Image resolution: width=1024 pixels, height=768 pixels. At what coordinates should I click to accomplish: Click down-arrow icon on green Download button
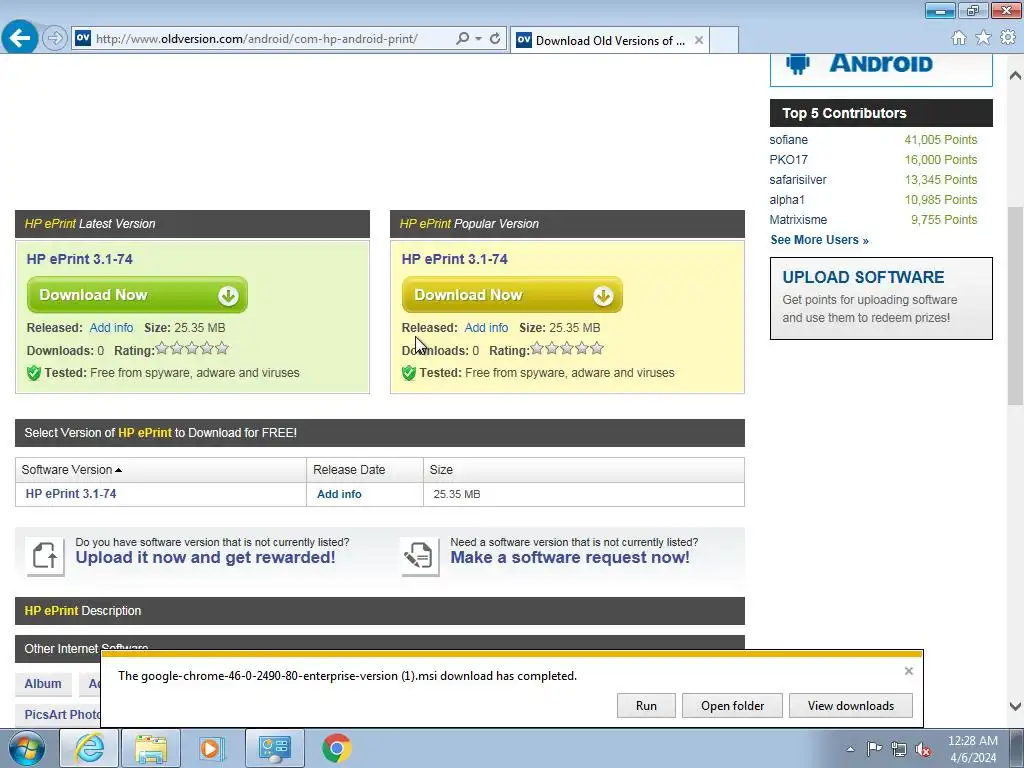click(x=228, y=296)
